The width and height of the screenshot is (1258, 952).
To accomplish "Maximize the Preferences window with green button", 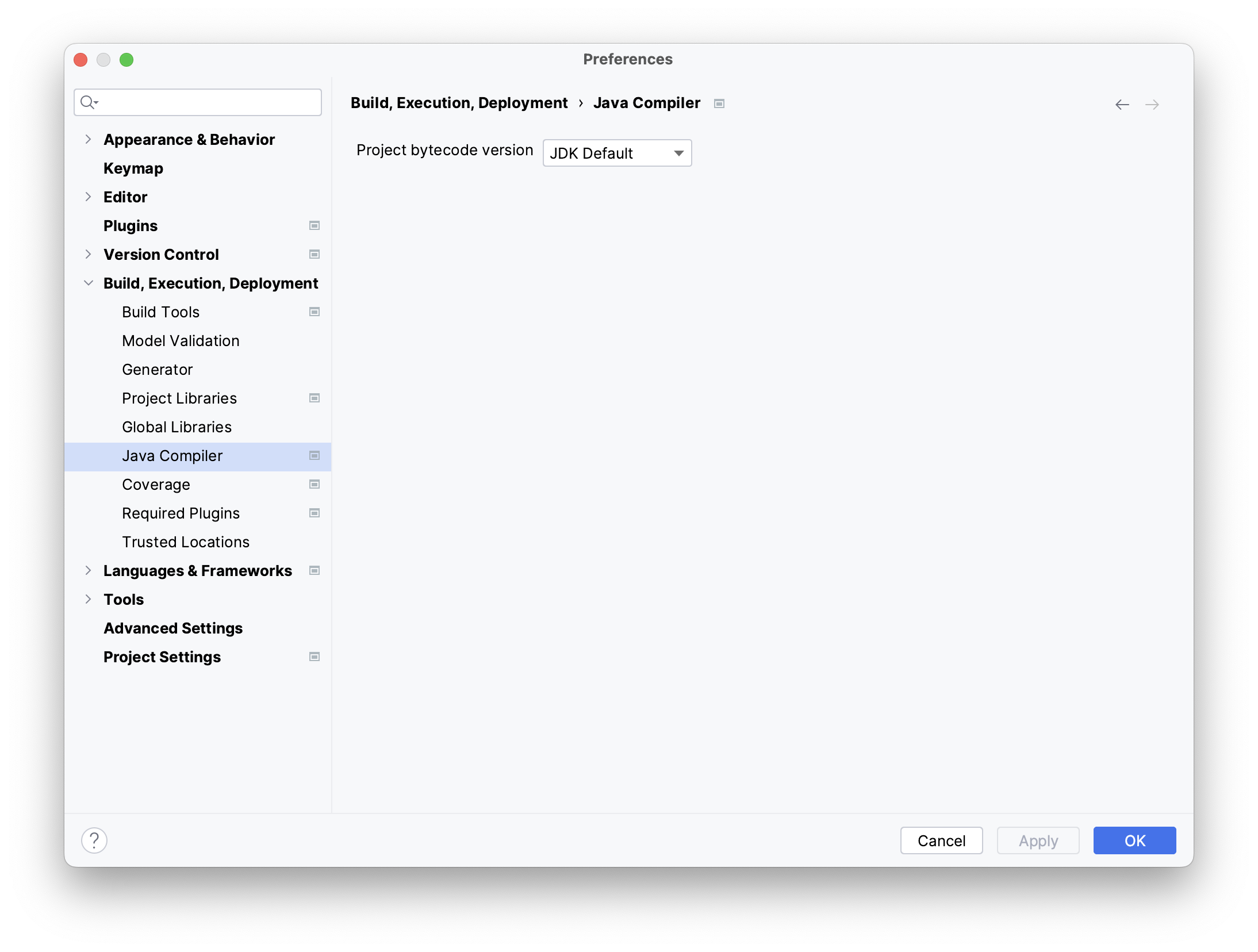I will pos(126,60).
